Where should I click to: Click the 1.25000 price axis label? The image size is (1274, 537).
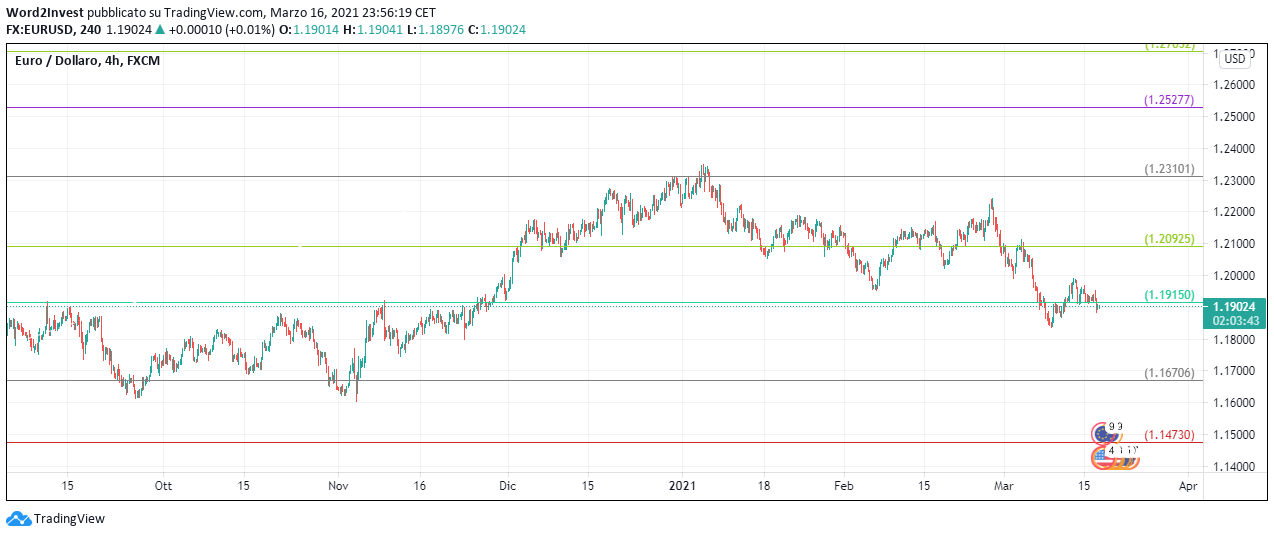coord(1233,117)
